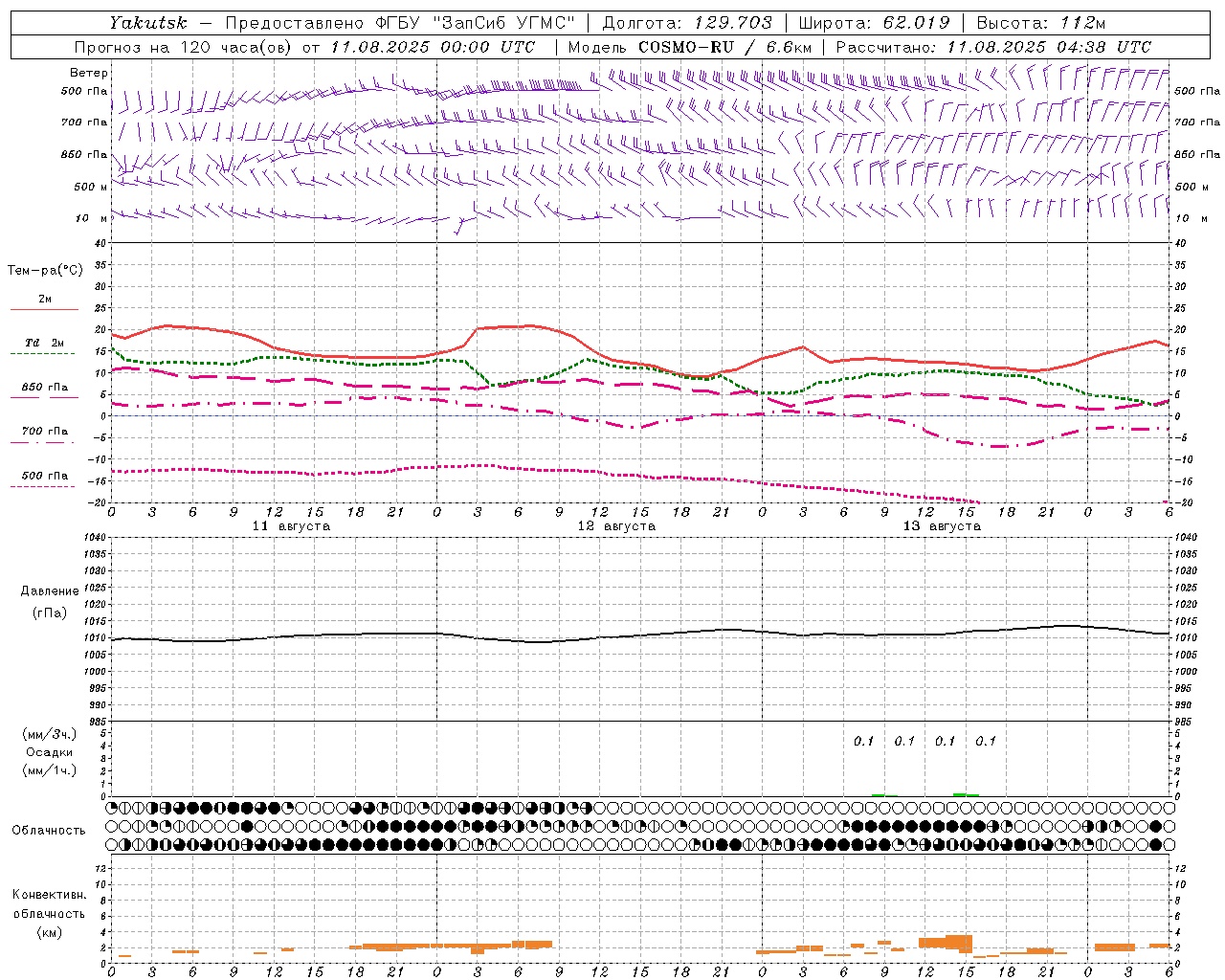Click the '(км)' kilometers unit label
This screenshot has height=980, width=1225.
[49, 931]
